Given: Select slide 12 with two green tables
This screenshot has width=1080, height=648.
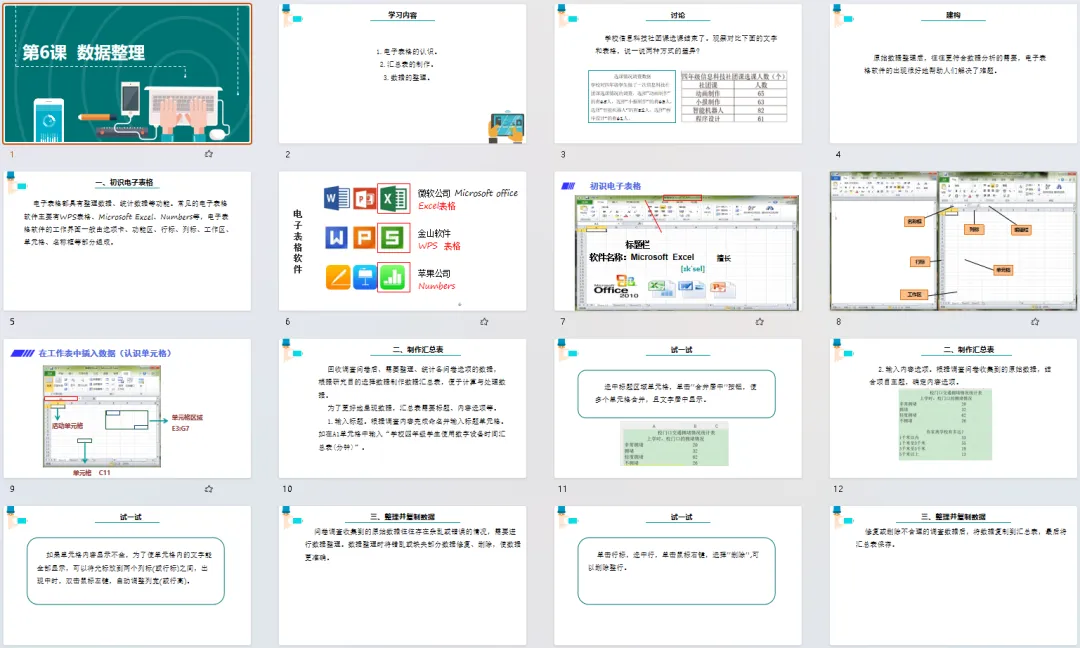Looking at the screenshot, I should [x=954, y=408].
